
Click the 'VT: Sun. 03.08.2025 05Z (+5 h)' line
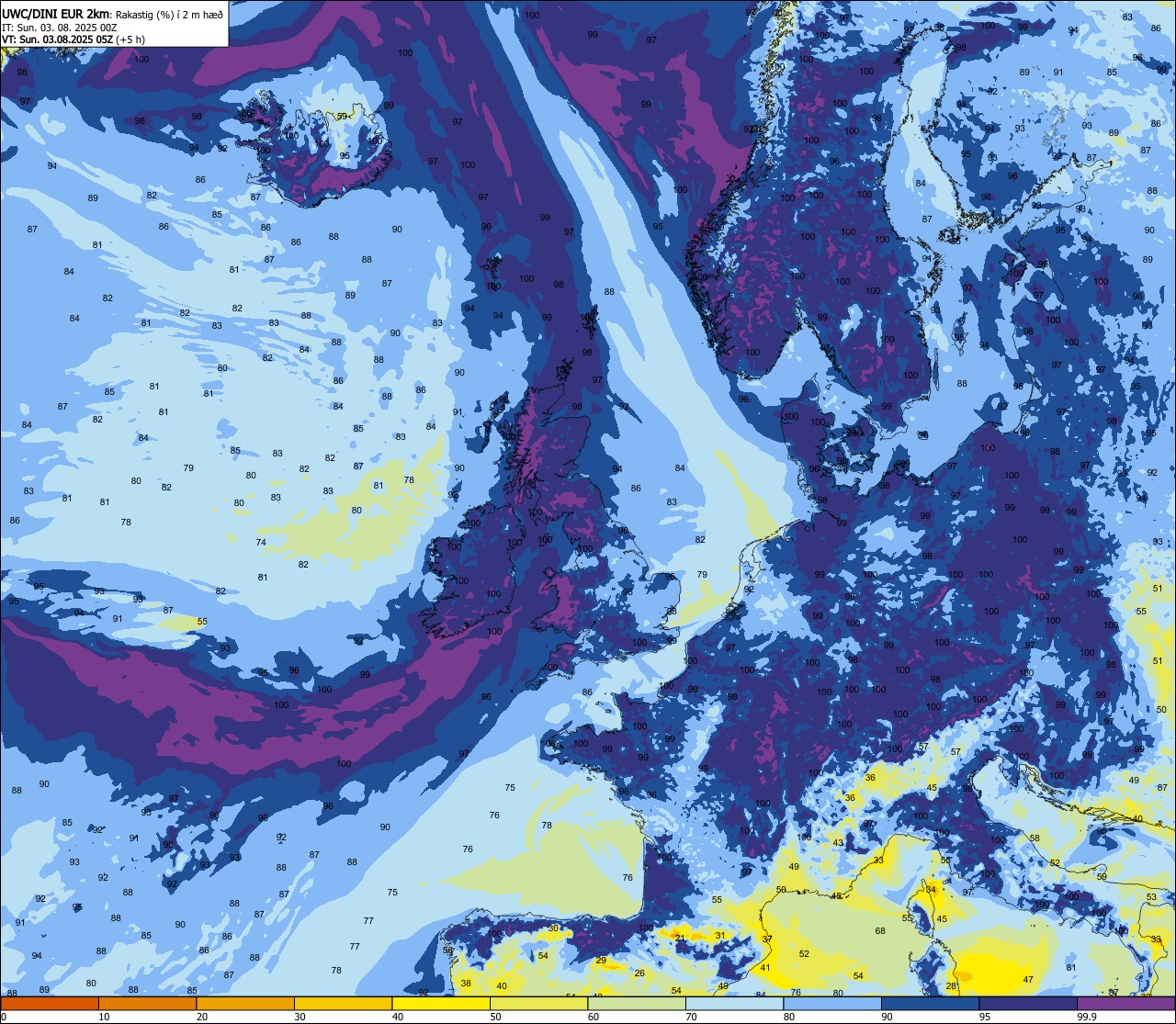coord(73,39)
